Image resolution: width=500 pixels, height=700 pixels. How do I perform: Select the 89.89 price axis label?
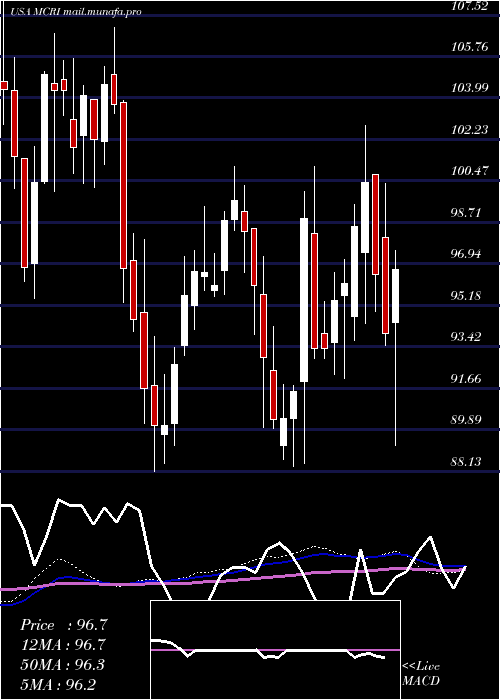467,420
